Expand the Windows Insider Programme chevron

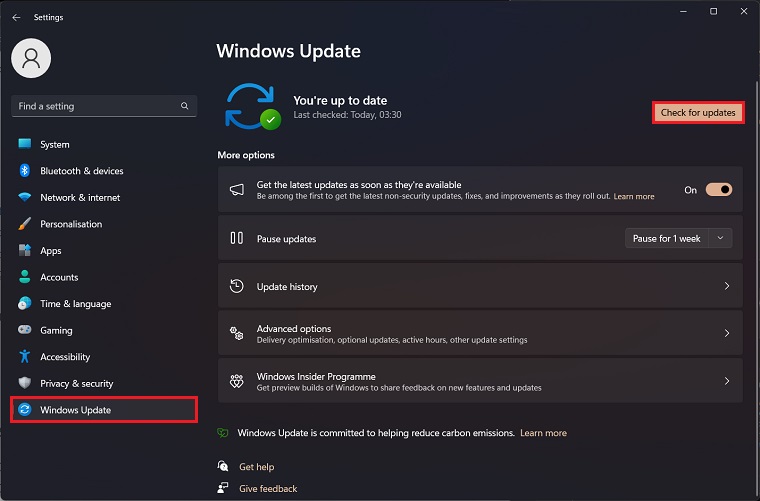tap(726, 381)
